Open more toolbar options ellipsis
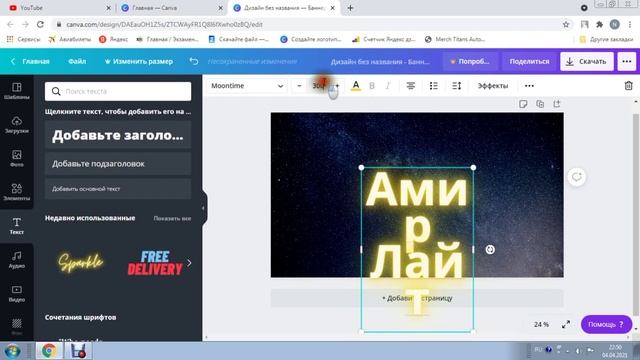This screenshot has height=360, width=640. tap(529, 86)
